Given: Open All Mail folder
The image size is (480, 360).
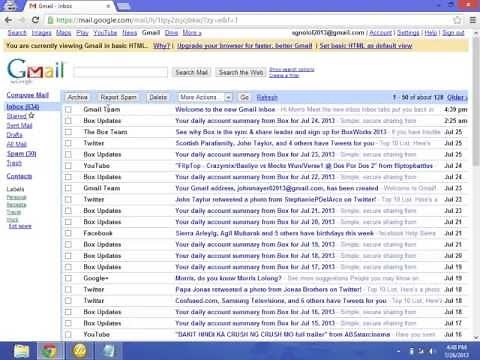Looking at the screenshot, I should pos(17,144).
